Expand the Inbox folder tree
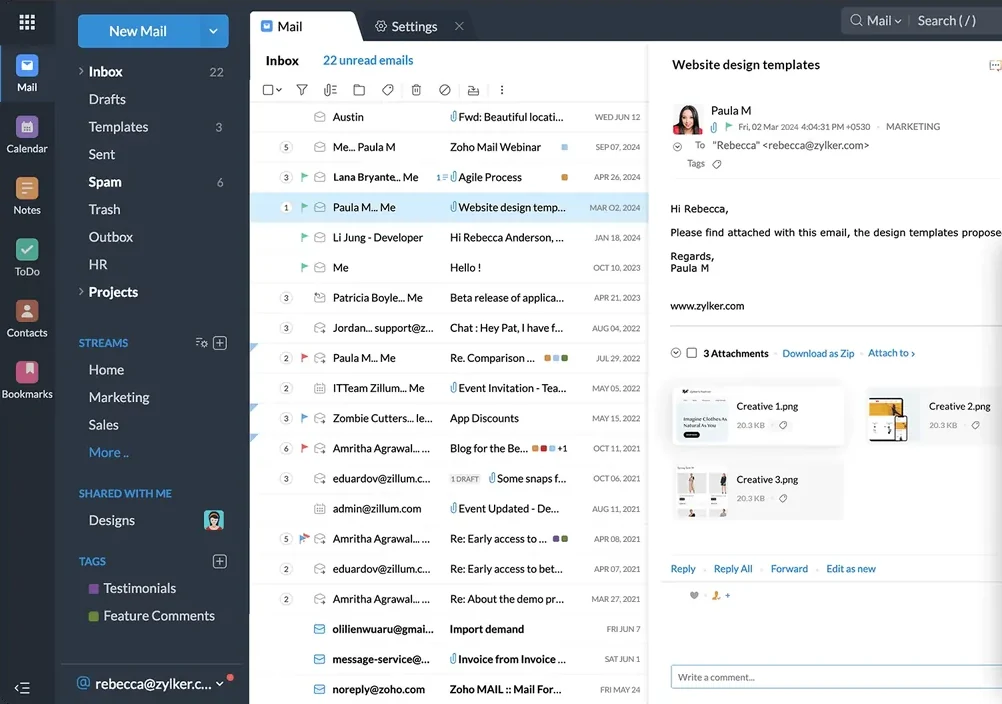Viewport: 1002px width, 704px height. click(81, 71)
